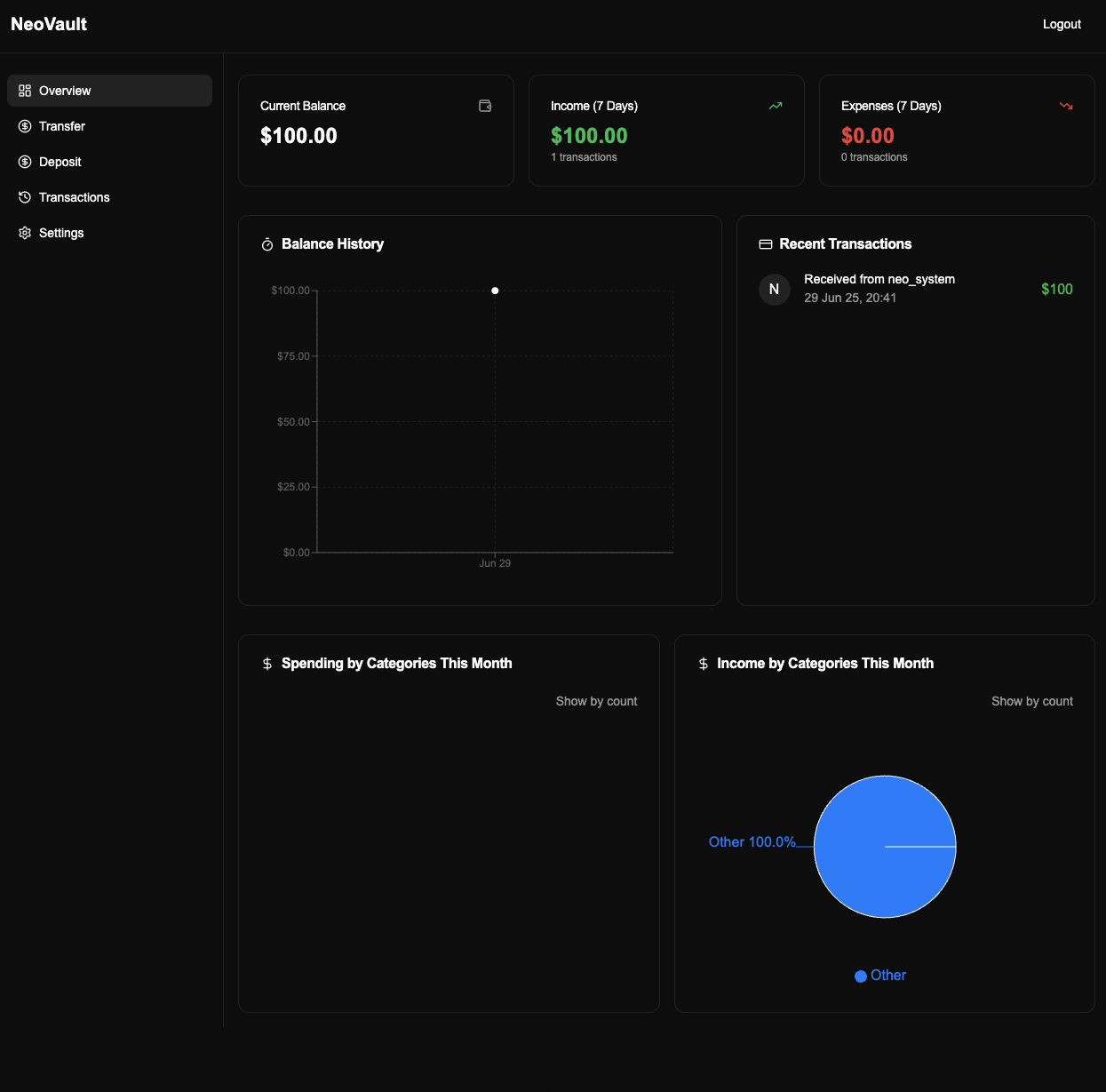
Task: Click the red trending-down icon on Expenses card
Action: click(x=1066, y=106)
